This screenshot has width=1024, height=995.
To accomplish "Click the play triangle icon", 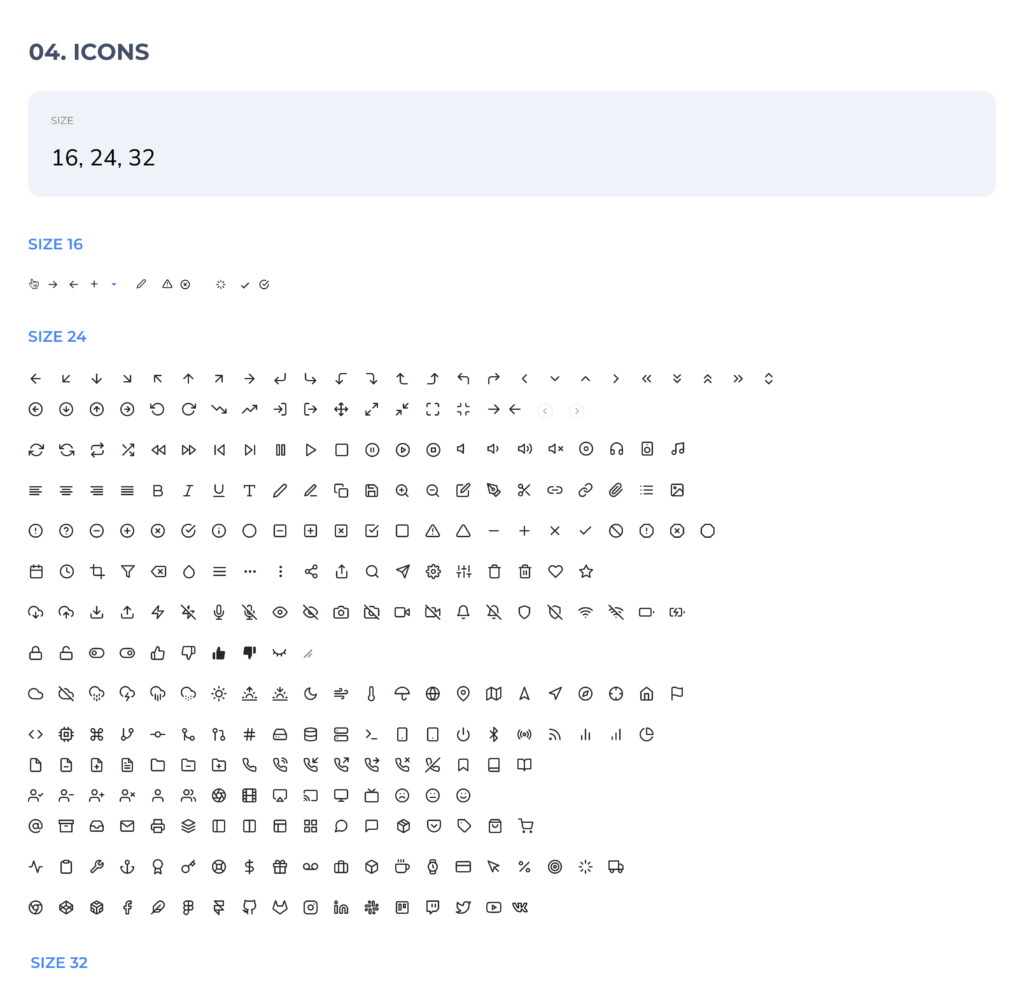I will click(311, 450).
